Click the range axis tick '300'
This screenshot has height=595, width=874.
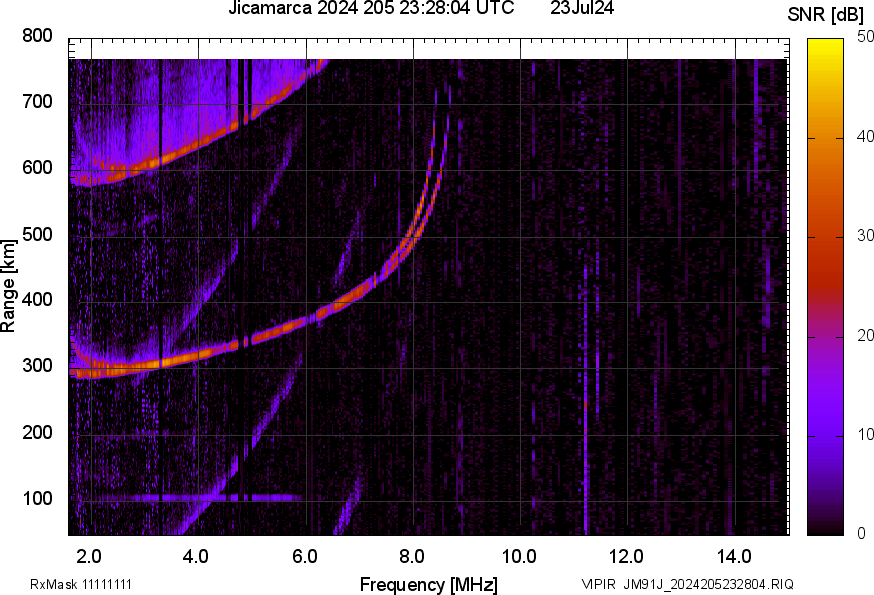pos(37,366)
